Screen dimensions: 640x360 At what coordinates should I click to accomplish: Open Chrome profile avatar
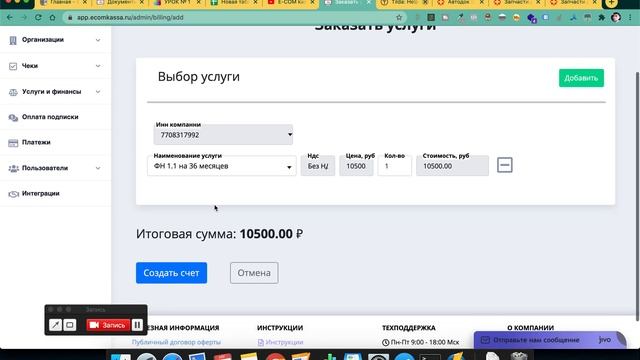pyautogui.click(x=616, y=17)
